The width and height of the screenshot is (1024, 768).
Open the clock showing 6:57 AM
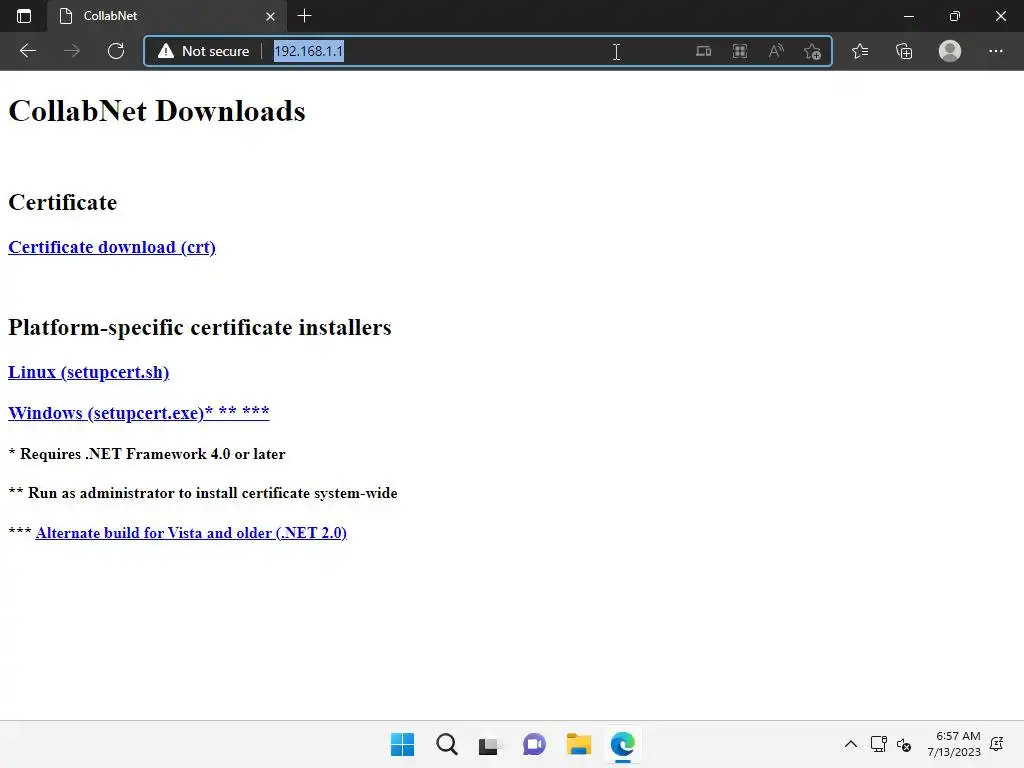pos(954,744)
